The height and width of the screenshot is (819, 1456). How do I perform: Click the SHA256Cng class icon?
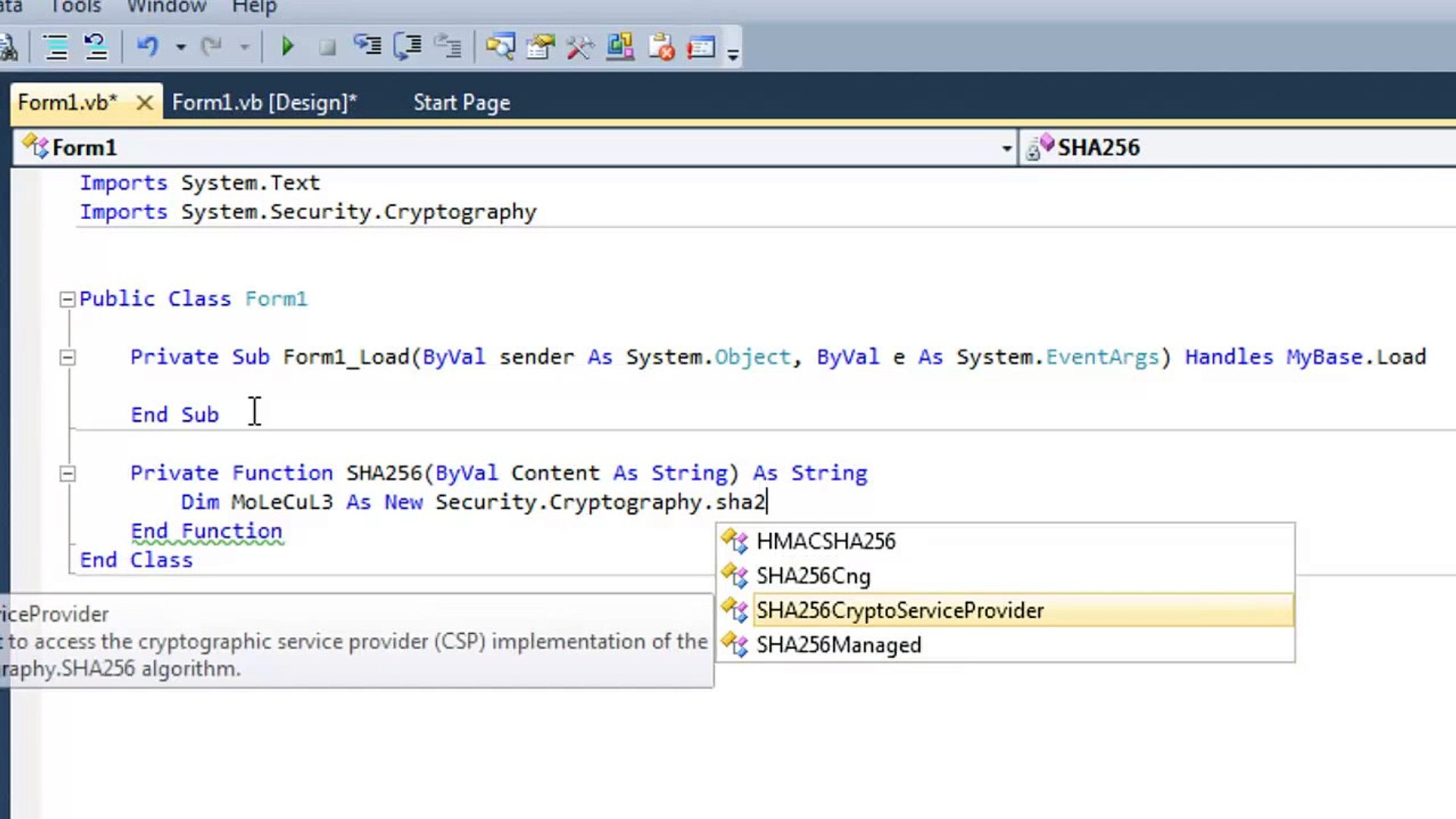point(735,576)
